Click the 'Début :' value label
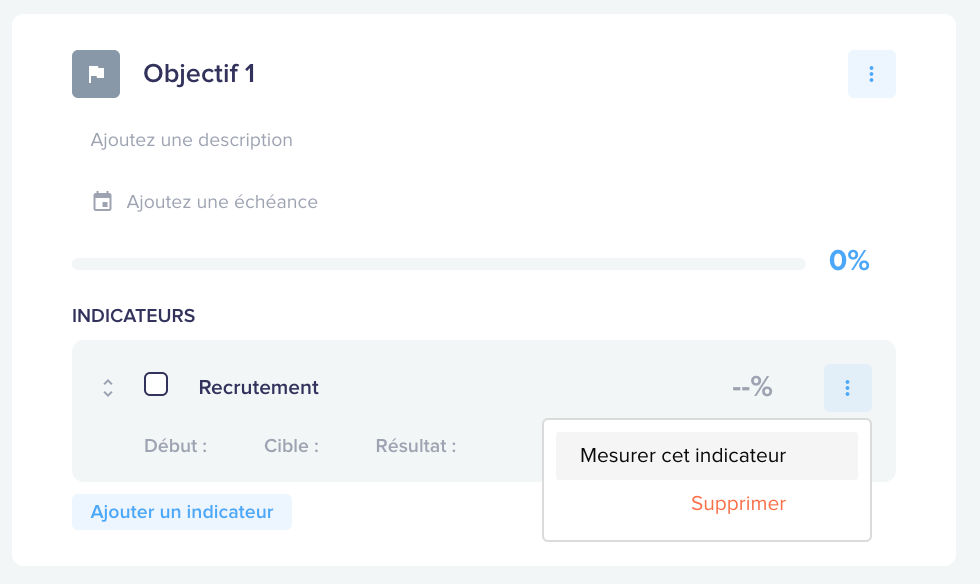The image size is (980, 584). 176,446
